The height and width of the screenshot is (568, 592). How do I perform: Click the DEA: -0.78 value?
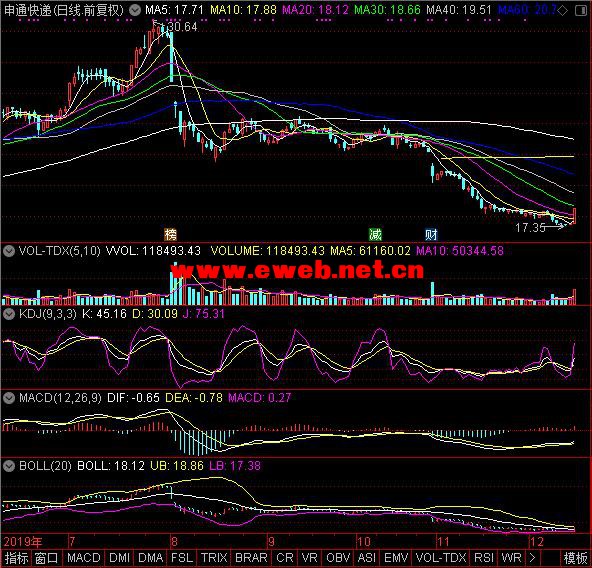coord(194,398)
